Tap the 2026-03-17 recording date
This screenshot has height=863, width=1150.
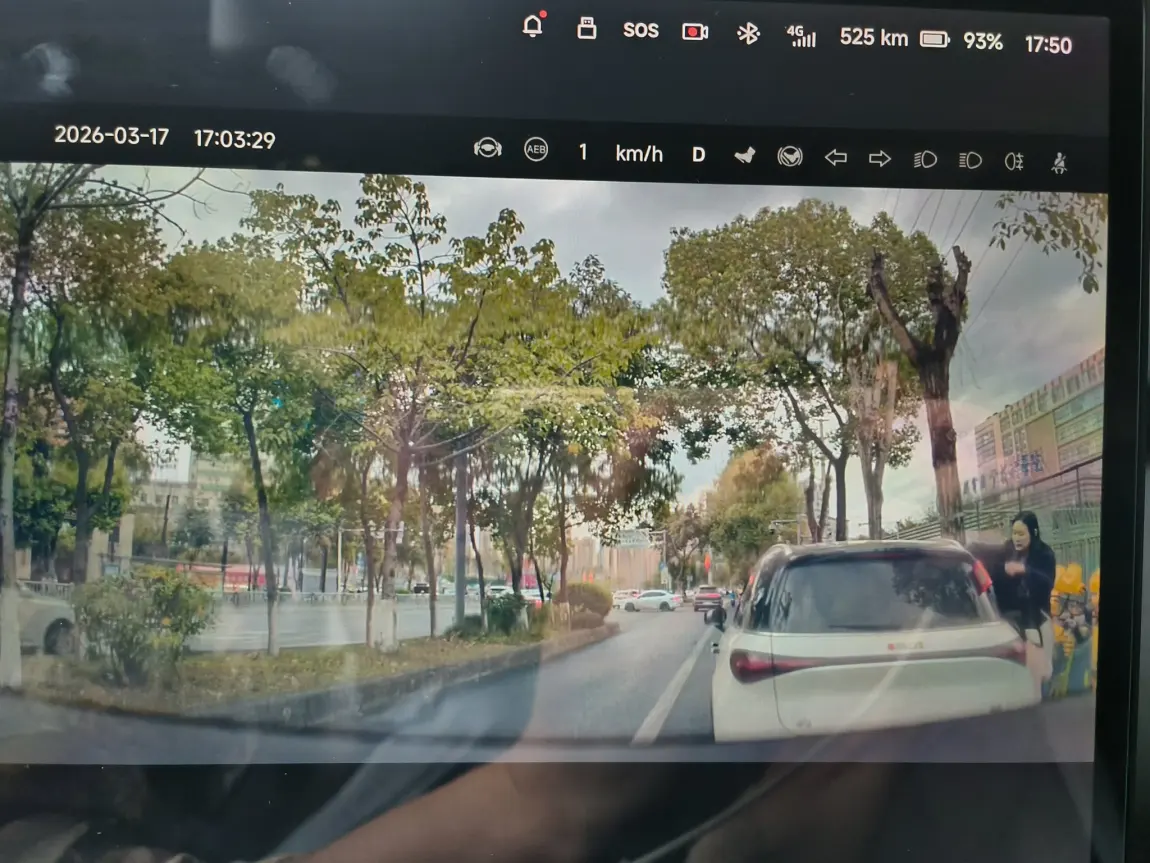[x=111, y=136]
